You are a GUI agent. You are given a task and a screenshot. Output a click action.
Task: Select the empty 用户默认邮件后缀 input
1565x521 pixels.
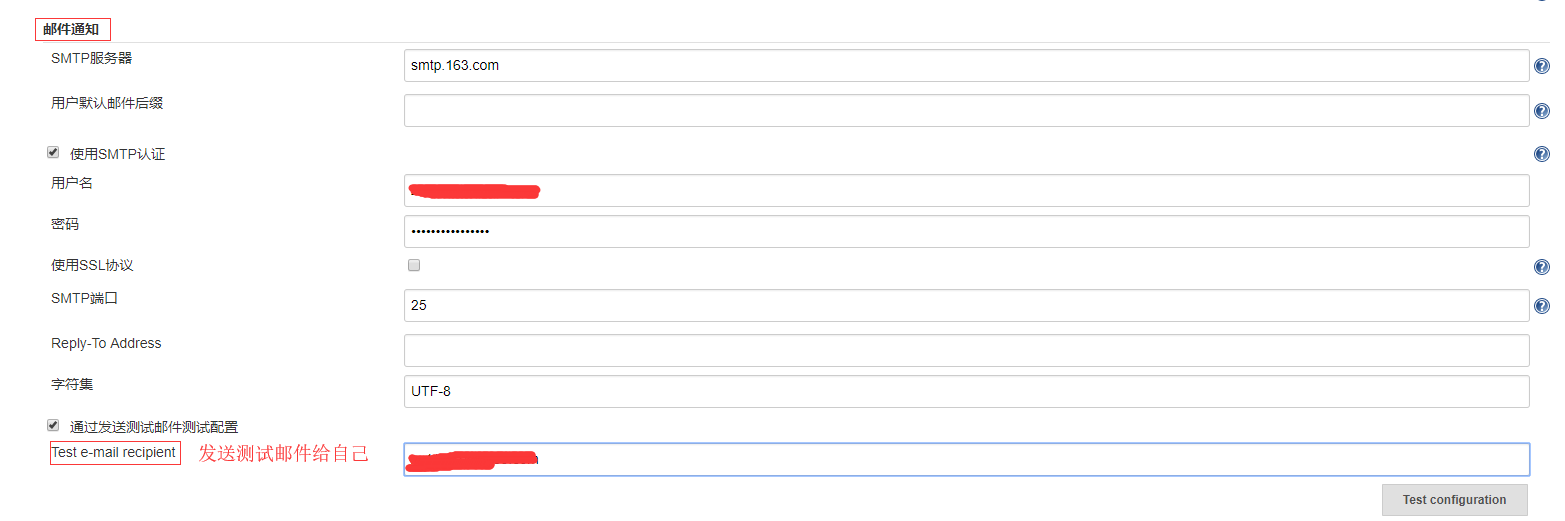click(x=966, y=110)
